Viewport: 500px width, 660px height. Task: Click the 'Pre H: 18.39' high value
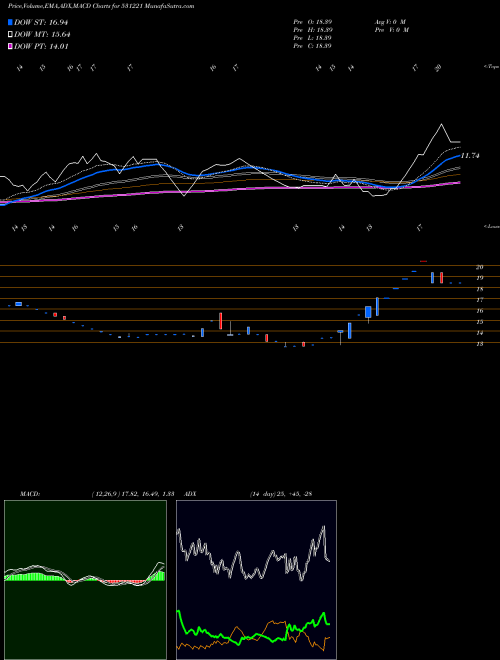point(313,30)
